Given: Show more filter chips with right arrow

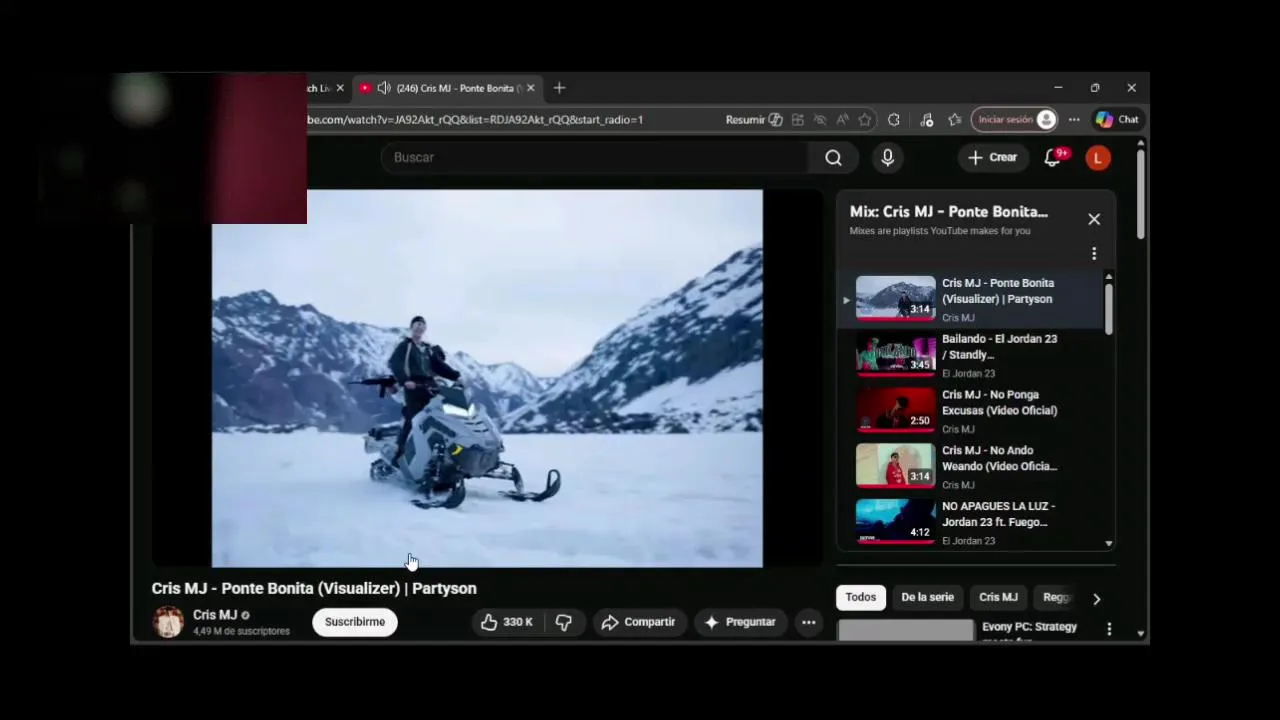Looking at the screenshot, I should [x=1097, y=598].
